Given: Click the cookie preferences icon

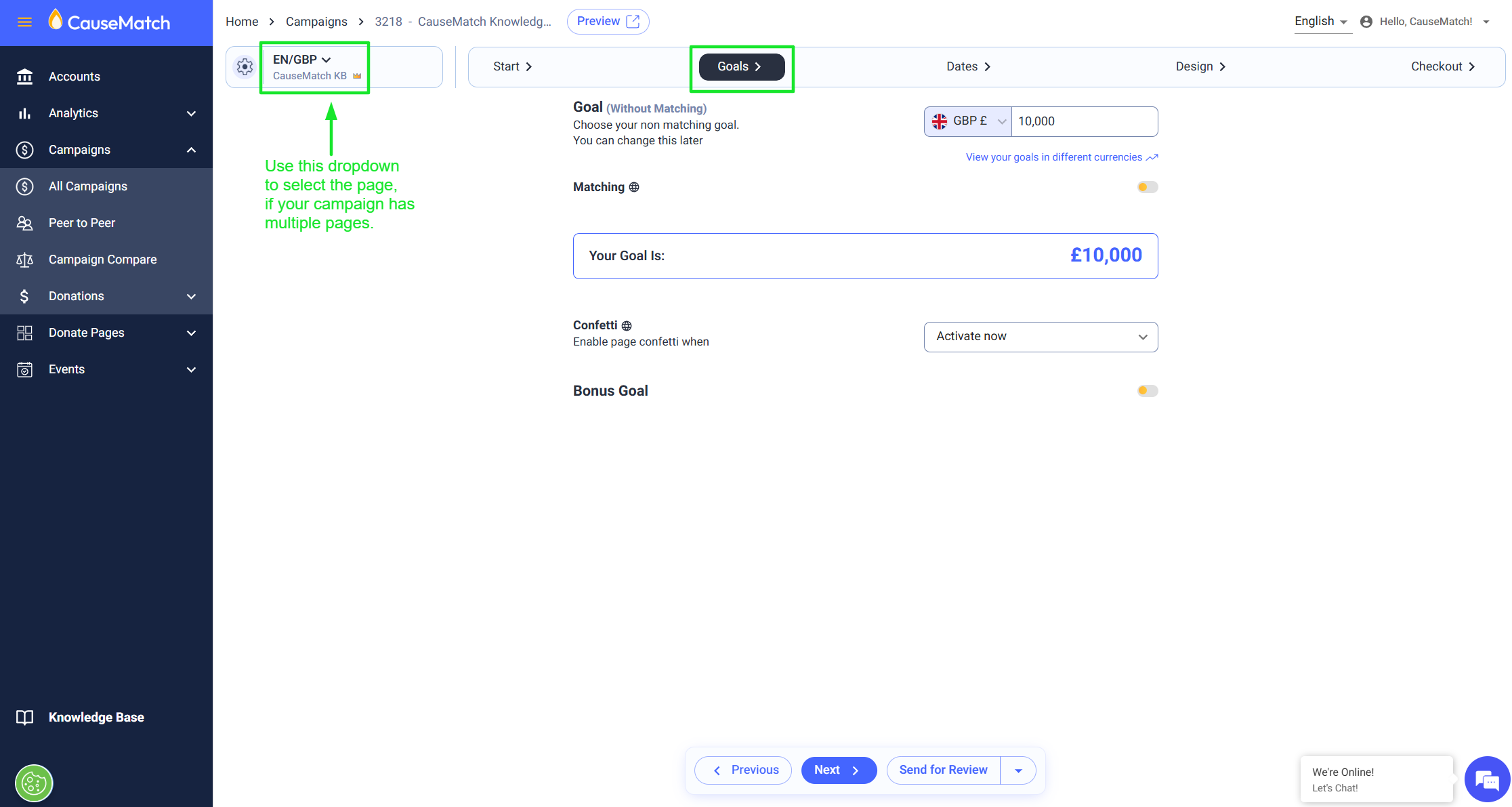Looking at the screenshot, I should (x=34, y=783).
